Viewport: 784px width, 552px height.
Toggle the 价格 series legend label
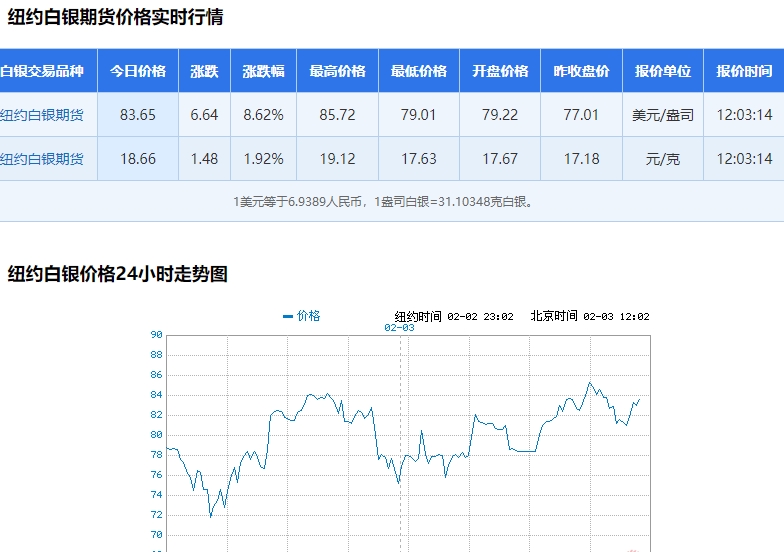pyautogui.click(x=309, y=316)
